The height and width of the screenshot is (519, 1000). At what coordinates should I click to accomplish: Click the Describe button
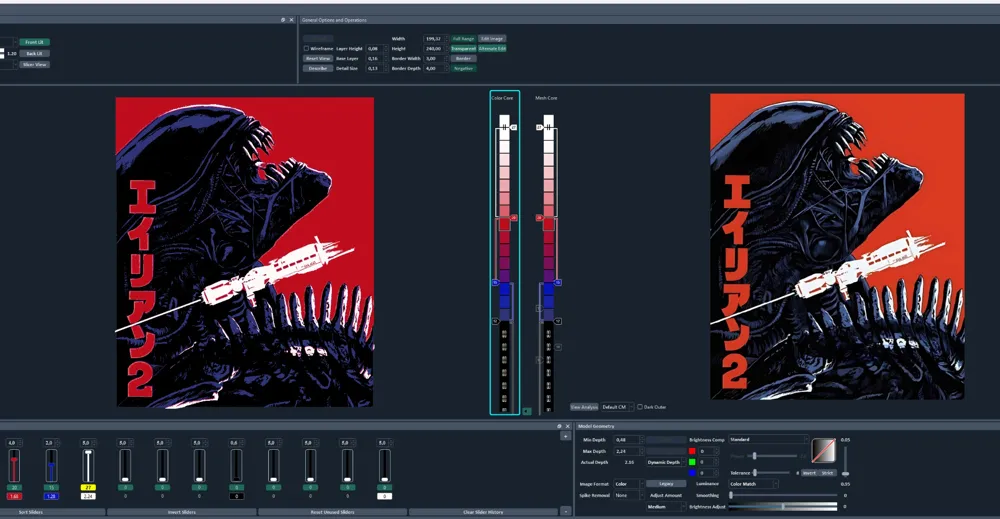pyautogui.click(x=318, y=68)
